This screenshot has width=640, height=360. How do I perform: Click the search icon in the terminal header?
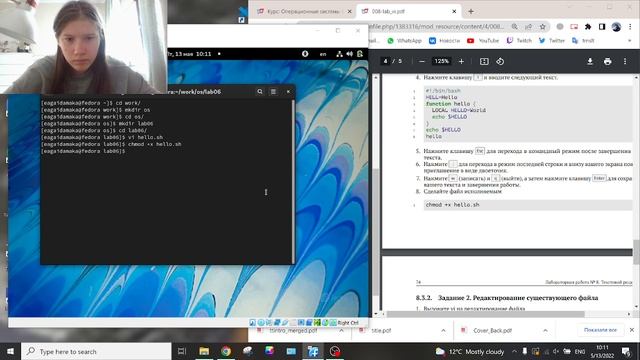[x=260, y=91]
